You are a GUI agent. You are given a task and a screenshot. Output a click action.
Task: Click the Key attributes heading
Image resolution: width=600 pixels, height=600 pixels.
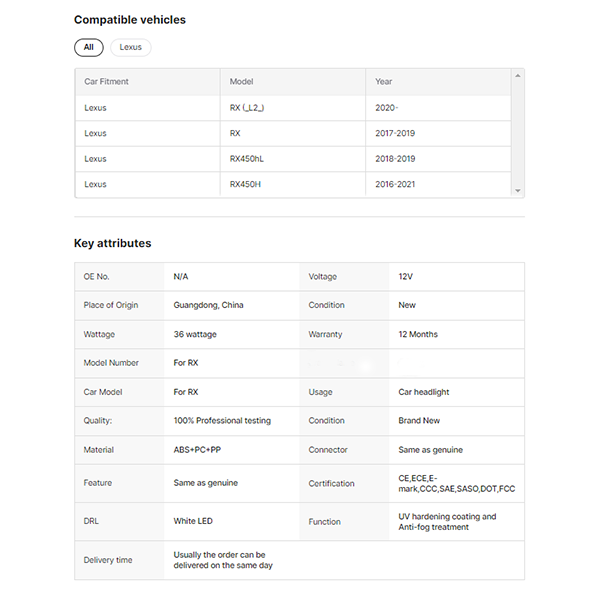(x=112, y=243)
